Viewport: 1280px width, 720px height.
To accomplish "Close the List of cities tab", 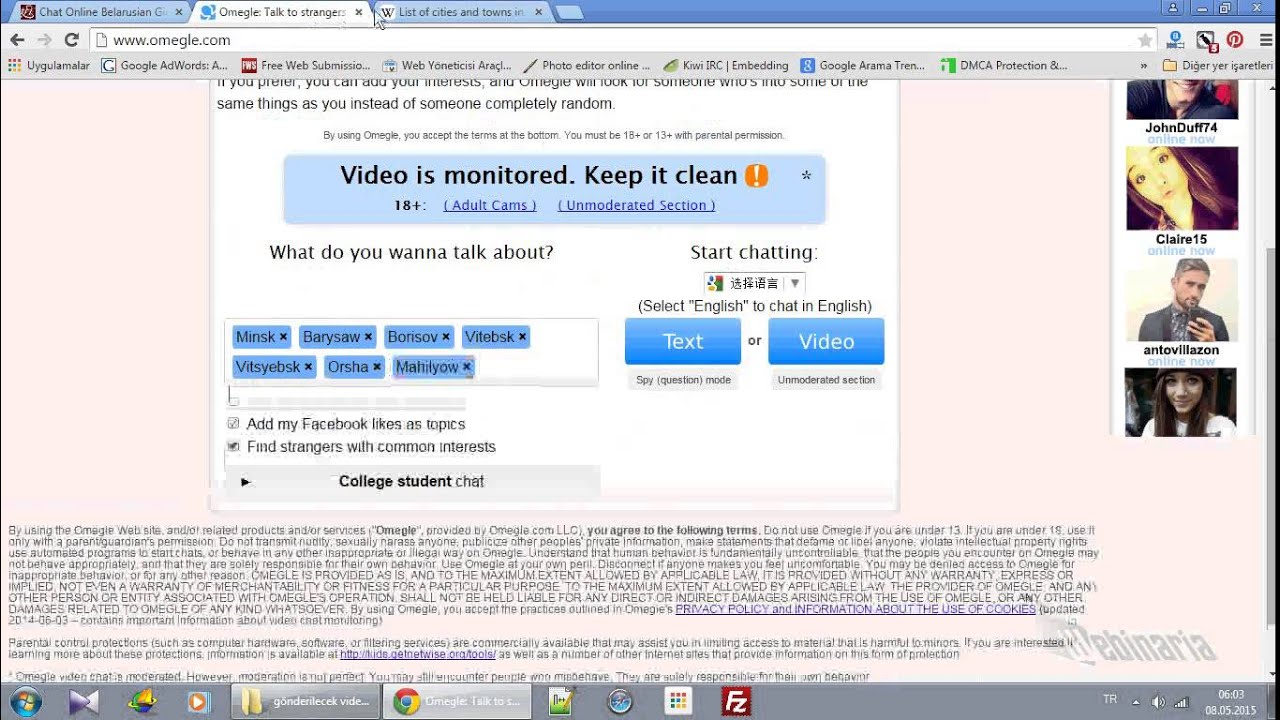I will (x=538, y=12).
